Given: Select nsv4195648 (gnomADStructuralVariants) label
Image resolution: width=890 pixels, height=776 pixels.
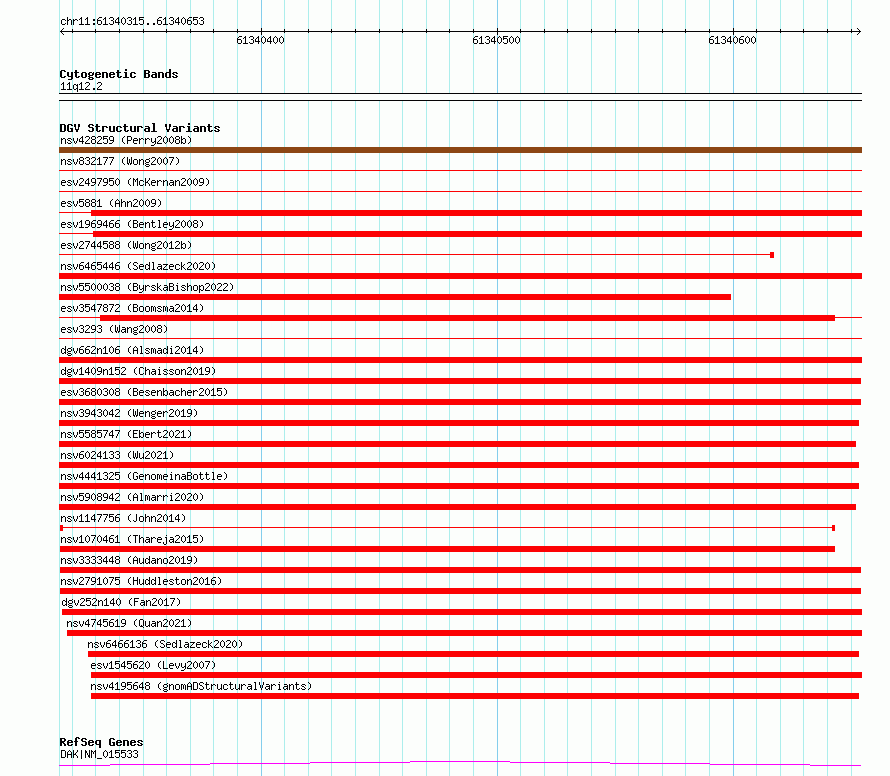Looking at the screenshot, I should [201, 686].
